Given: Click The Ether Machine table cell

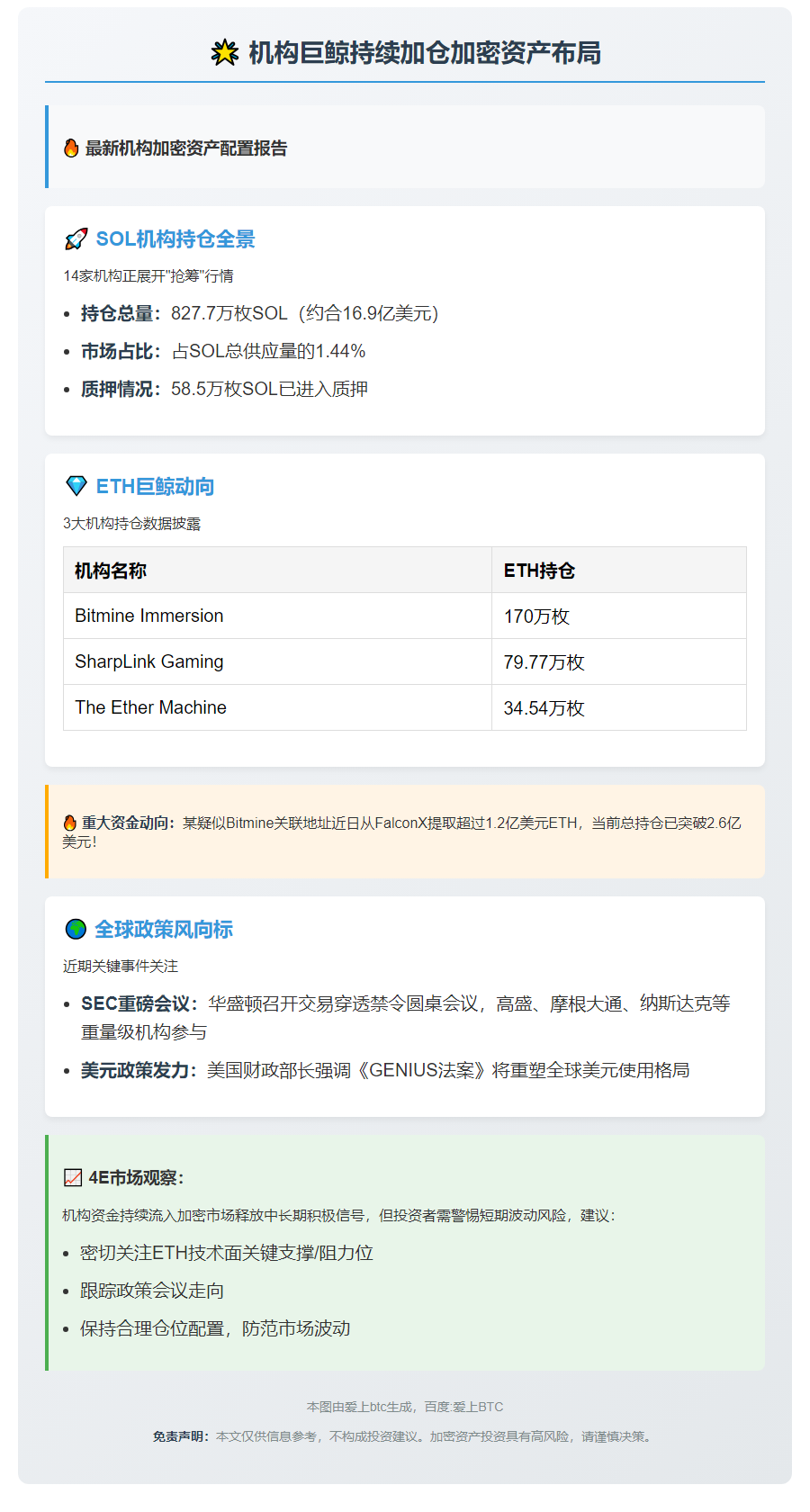Looking at the screenshot, I should 277,707.
